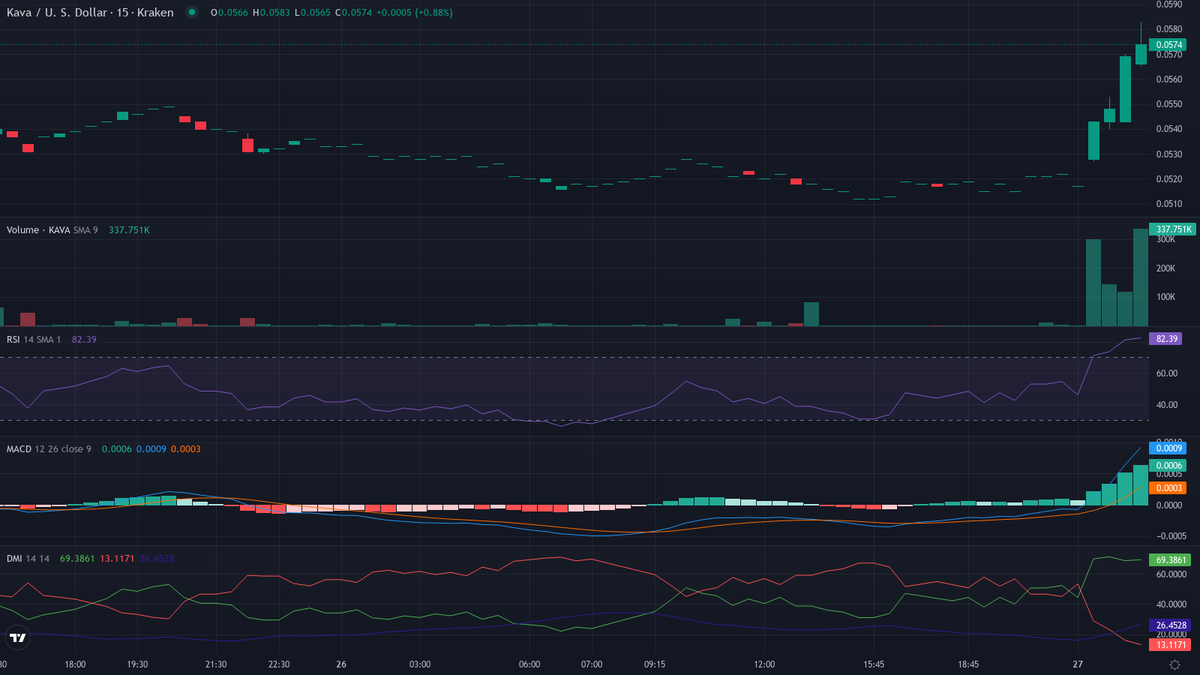Click the 60.0000 DMI axis label
Viewport: 1200px width, 675px height.
pyautogui.click(x=1169, y=575)
